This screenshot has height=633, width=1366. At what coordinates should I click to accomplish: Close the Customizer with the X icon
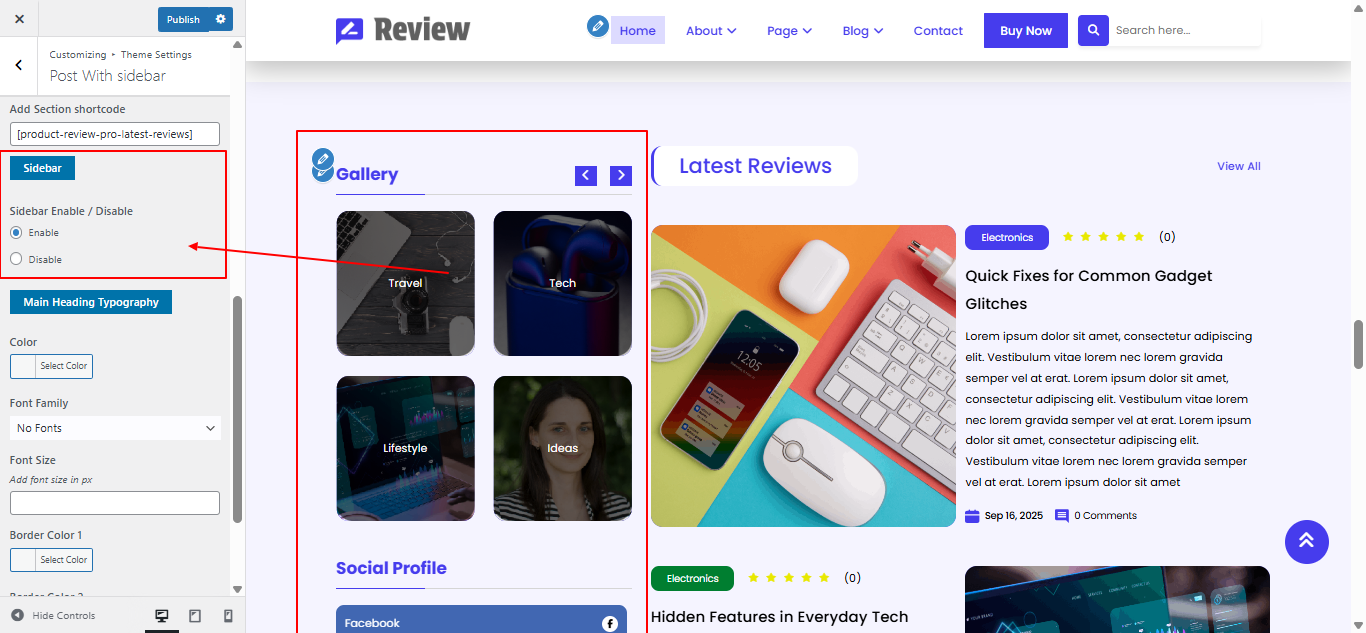click(20, 19)
